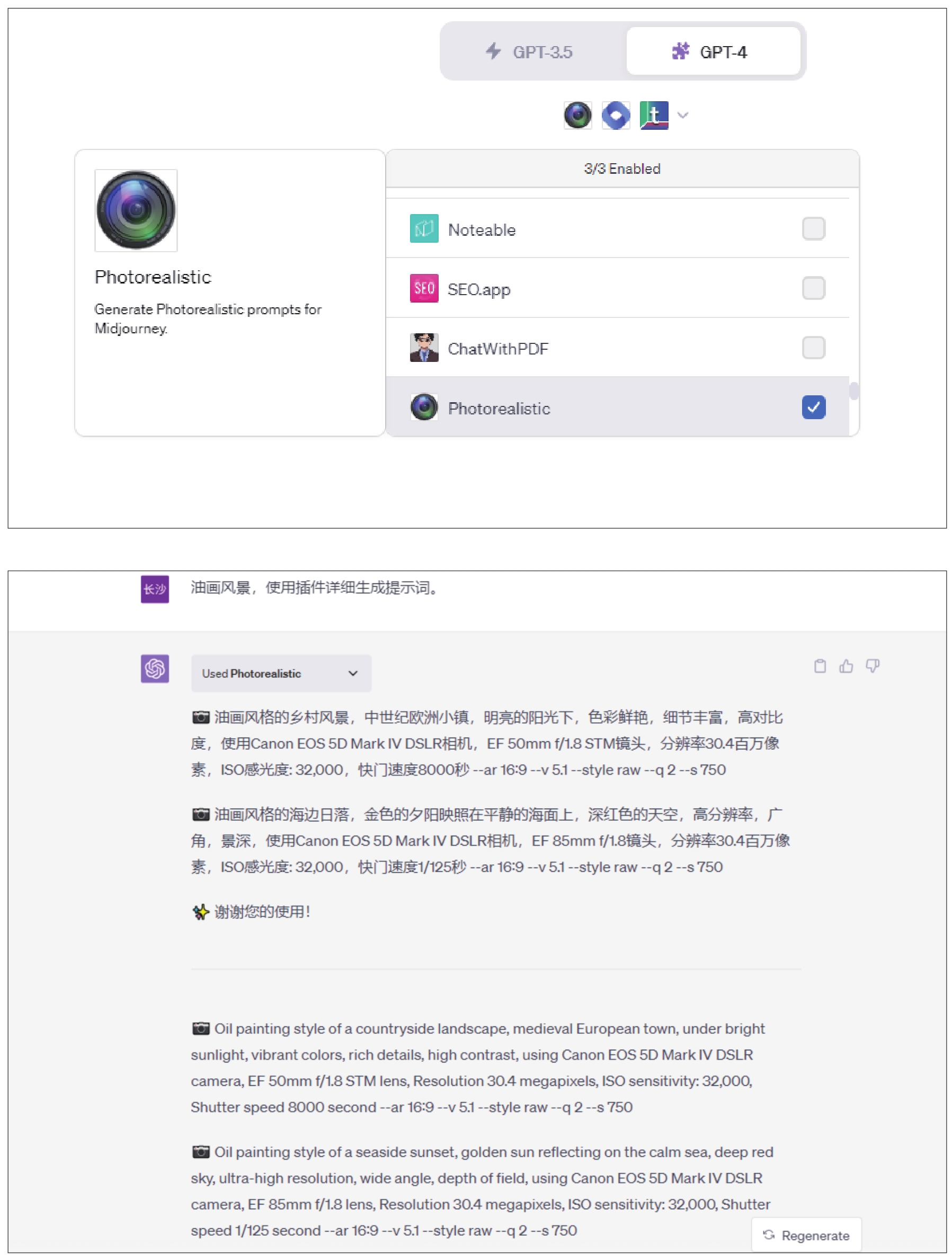Click the camera emoji before 'Oil painting style of a countryside'
Image resolution: width=952 pixels, height=1258 pixels.
201,1028
